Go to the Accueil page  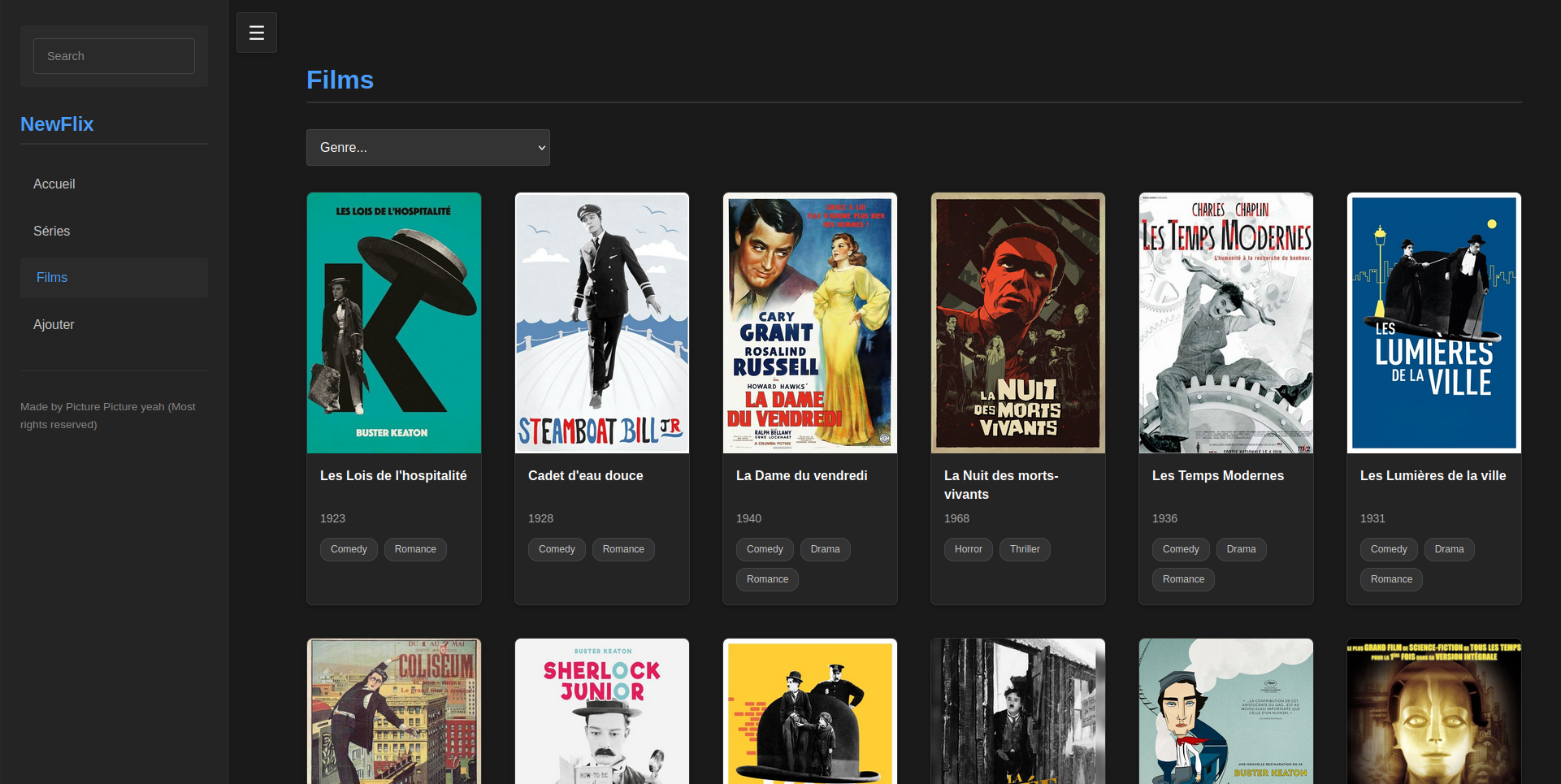tap(54, 184)
